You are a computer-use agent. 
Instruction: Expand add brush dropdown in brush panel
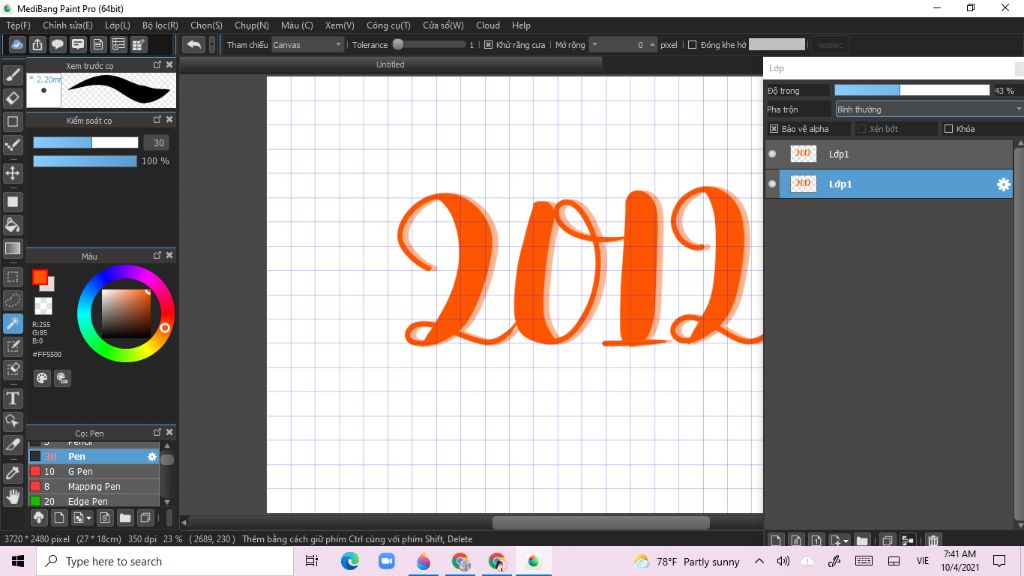[x=89, y=518]
